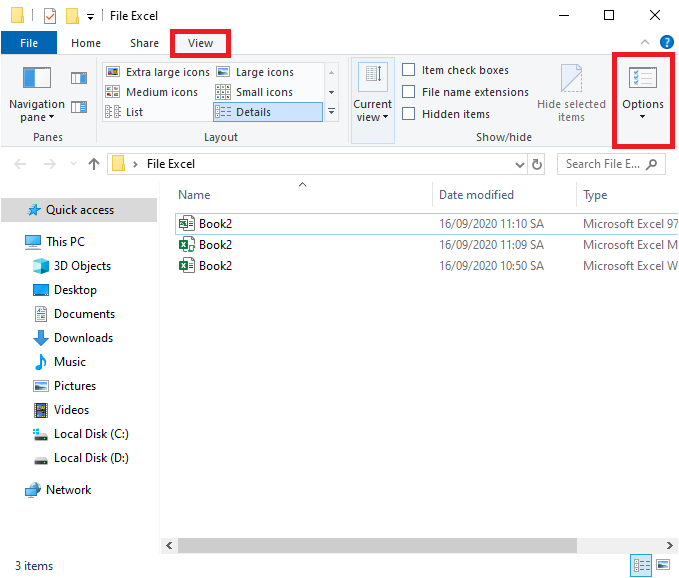This screenshot has width=679, height=578.
Task: Open the address bar history dropdown
Action: point(518,164)
